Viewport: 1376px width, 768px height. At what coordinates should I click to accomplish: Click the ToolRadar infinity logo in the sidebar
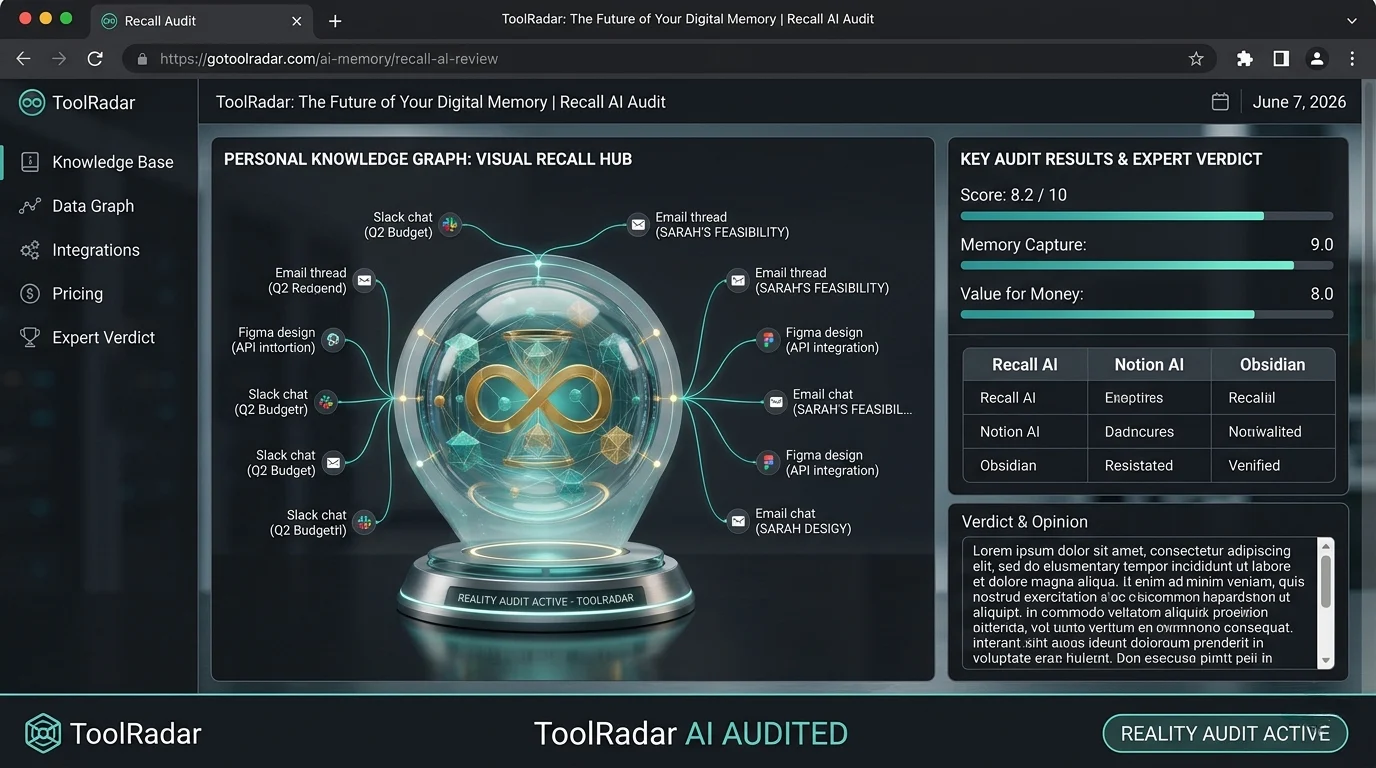[x=32, y=102]
